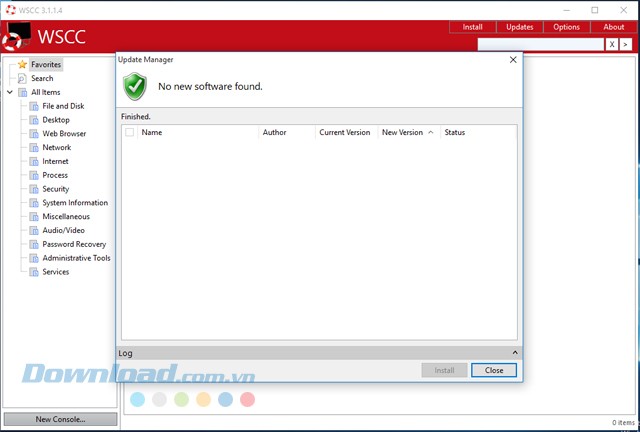Open the Options menu in top bar
The height and width of the screenshot is (432, 640).
coord(567,27)
